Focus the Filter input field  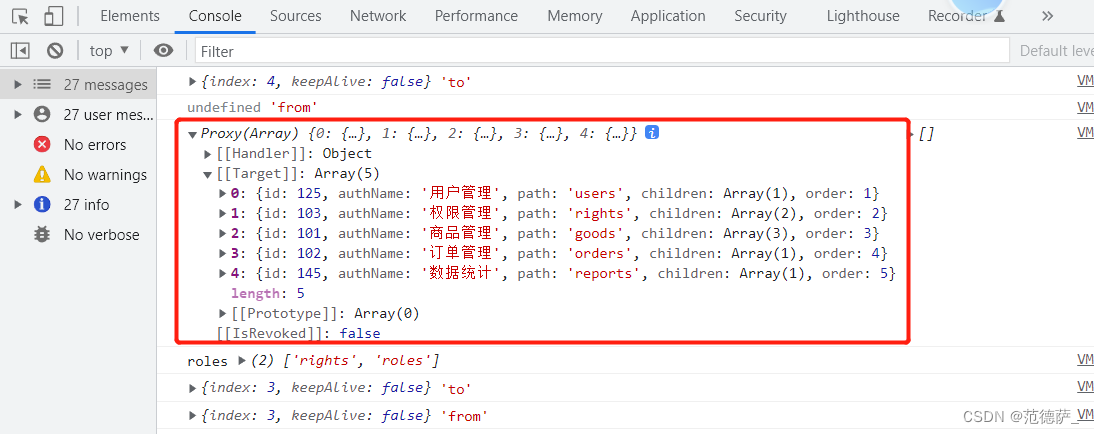(x=602, y=50)
